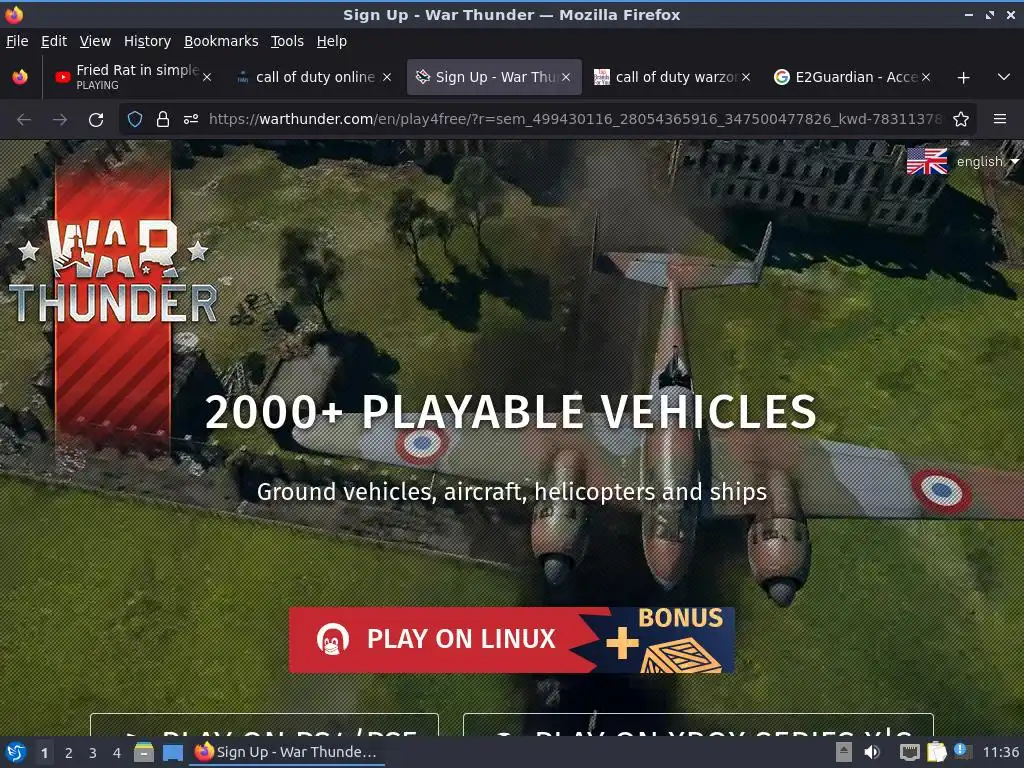Open the Bookmarks menu

coord(221,41)
